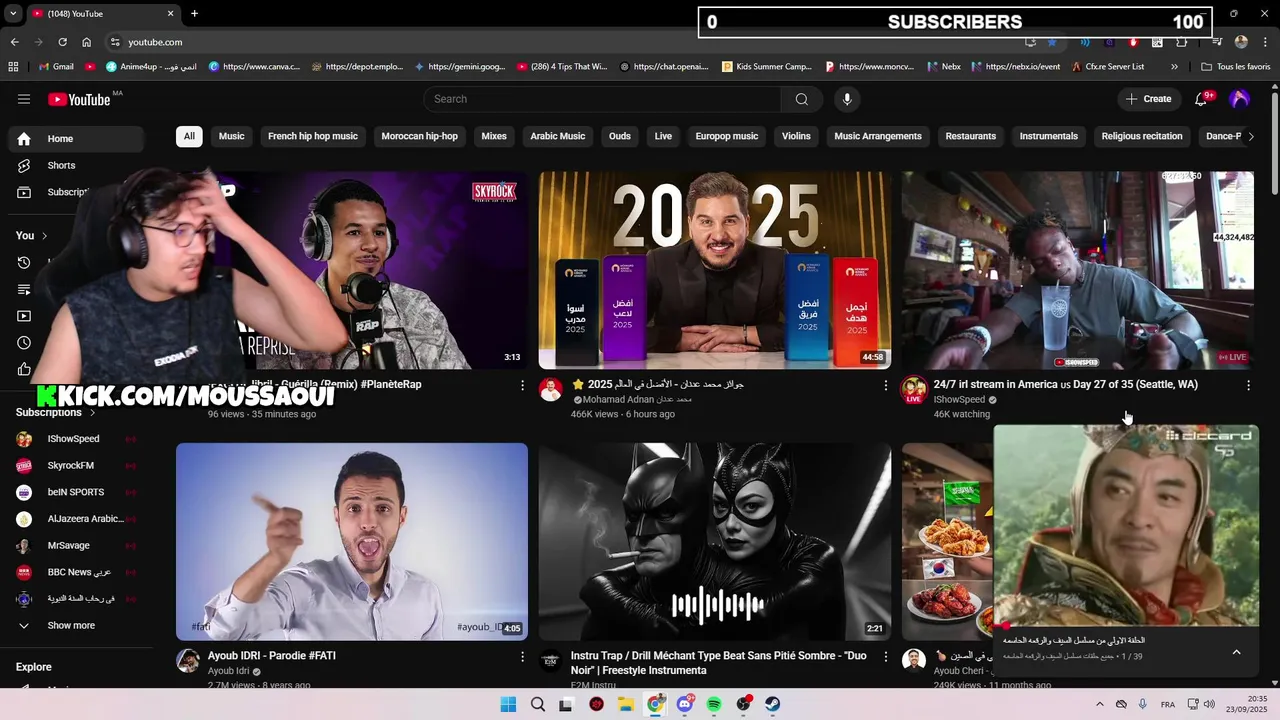
Task: Click IShowSpeed channel avatar under video
Action: tap(914, 389)
